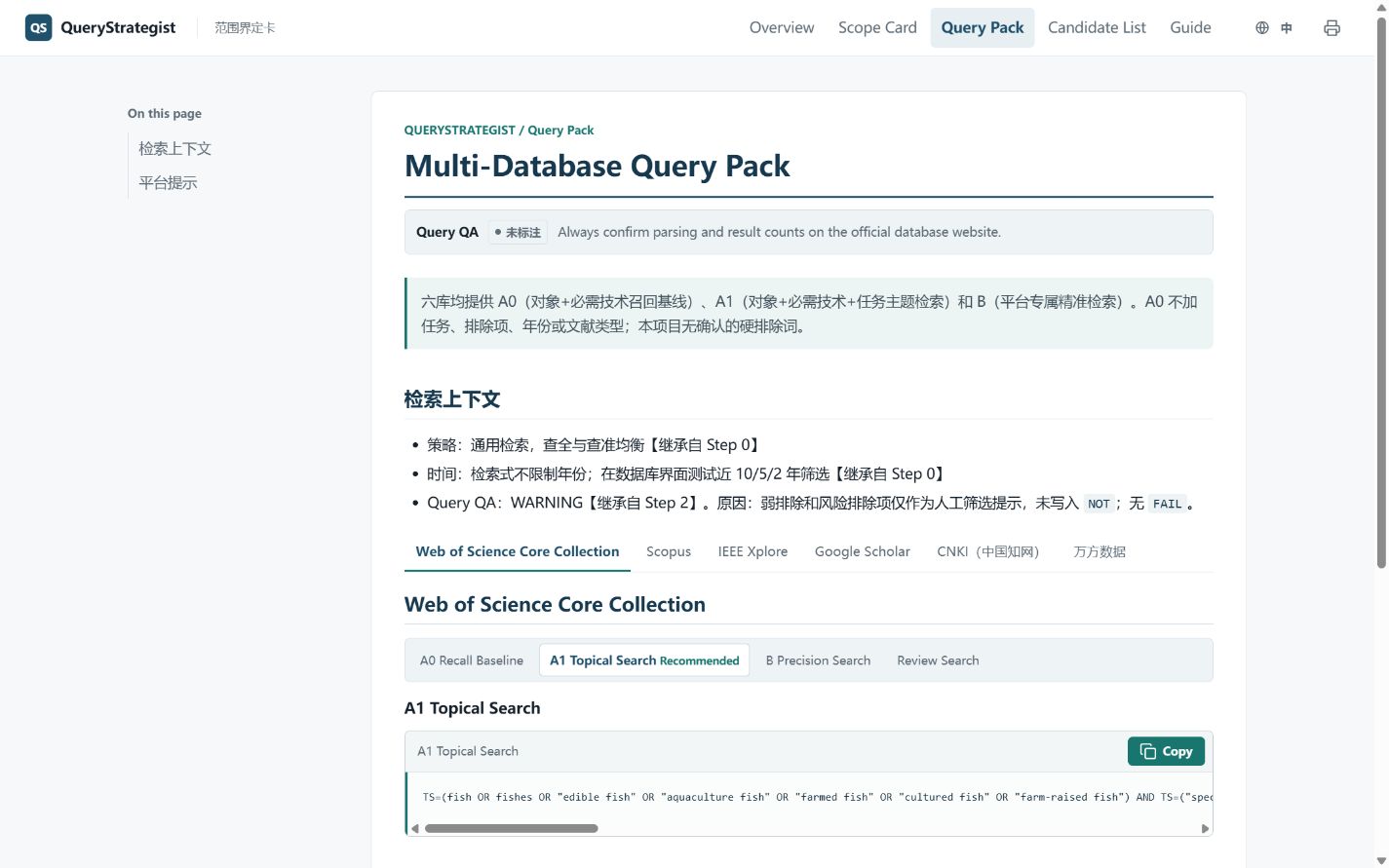The image size is (1389, 868).
Task: Click the 范围界定卡 header label
Action: pos(245,28)
